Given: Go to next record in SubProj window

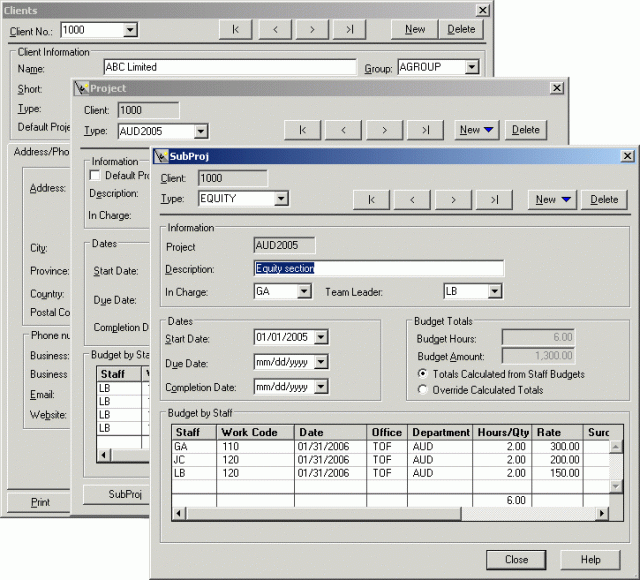Looking at the screenshot, I should pos(453,199).
